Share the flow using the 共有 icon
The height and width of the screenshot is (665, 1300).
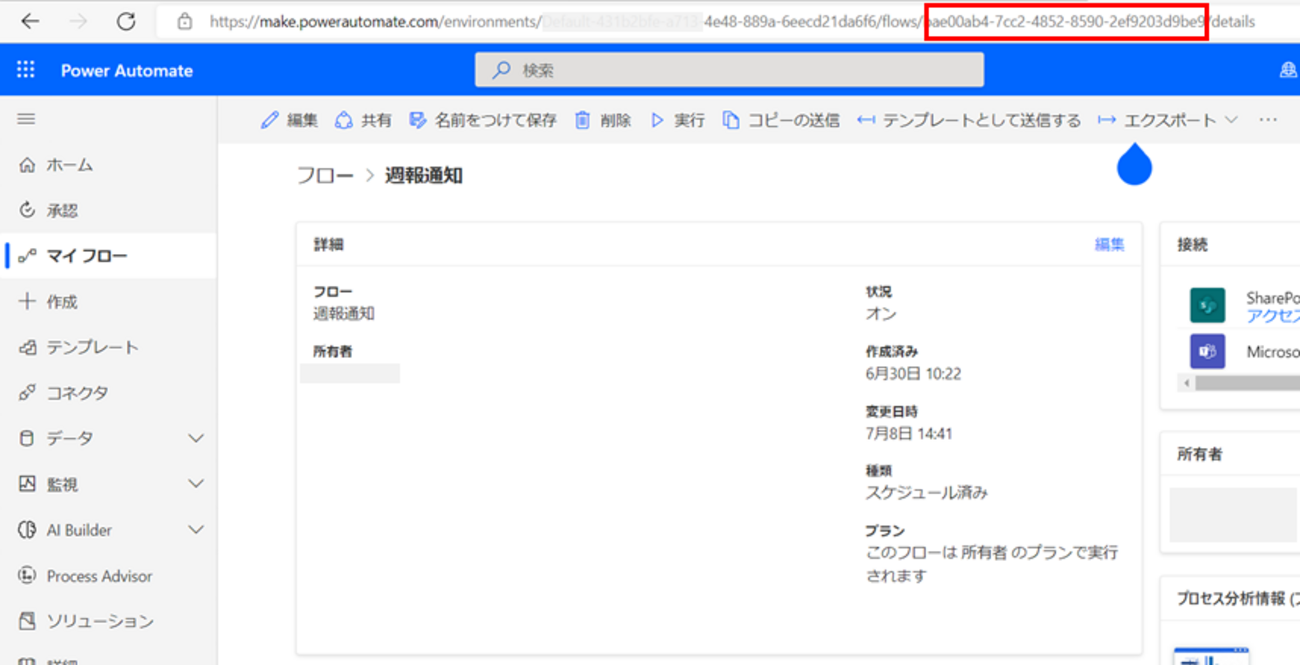click(x=362, y=119)
